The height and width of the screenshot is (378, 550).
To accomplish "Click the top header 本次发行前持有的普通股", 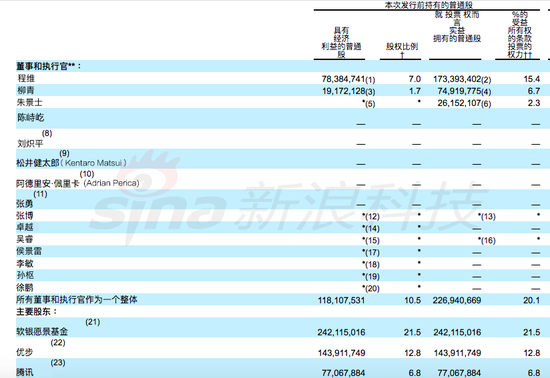I will (429, 5).
